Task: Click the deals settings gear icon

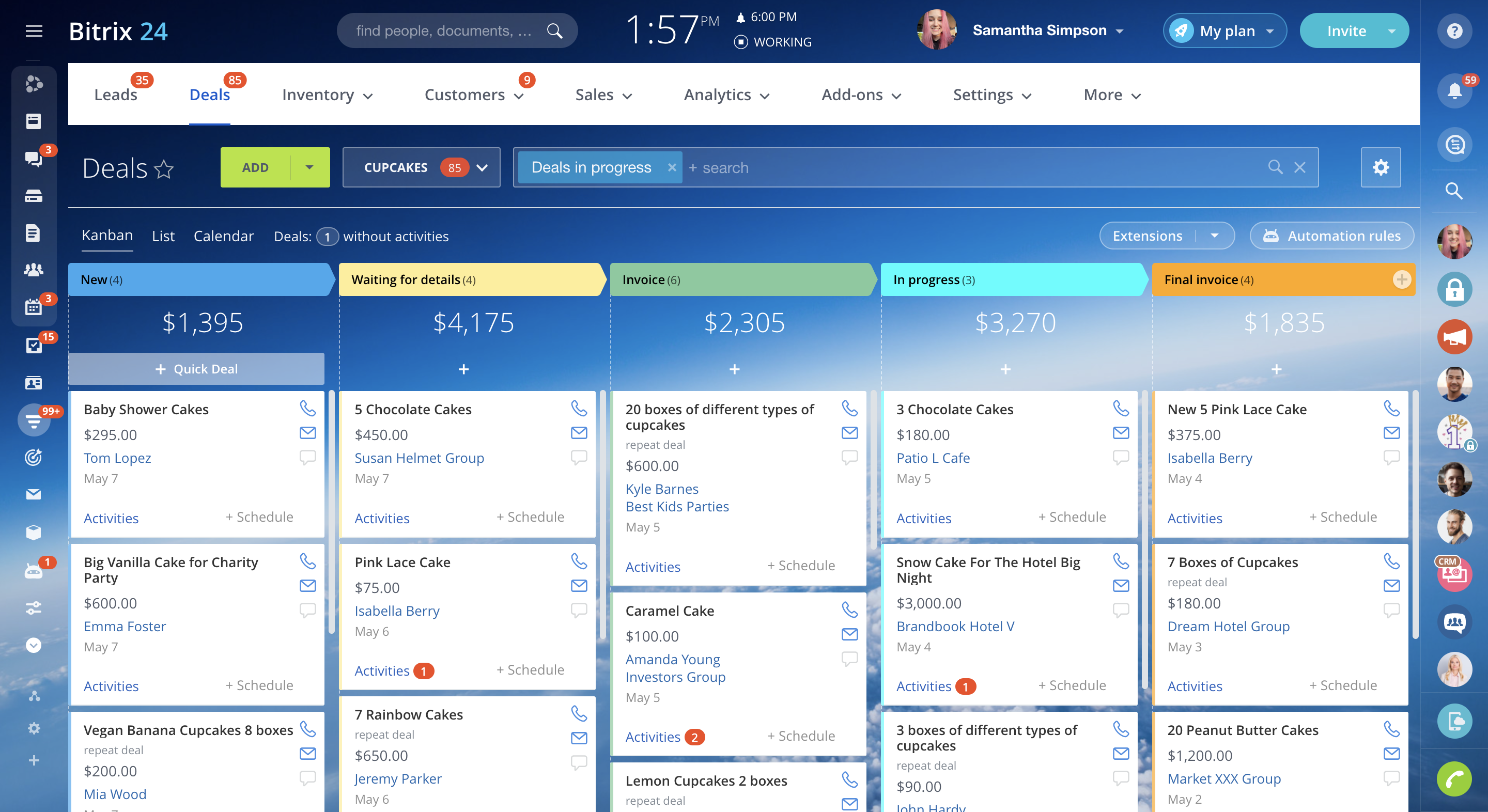Action: click(1381, 167)
